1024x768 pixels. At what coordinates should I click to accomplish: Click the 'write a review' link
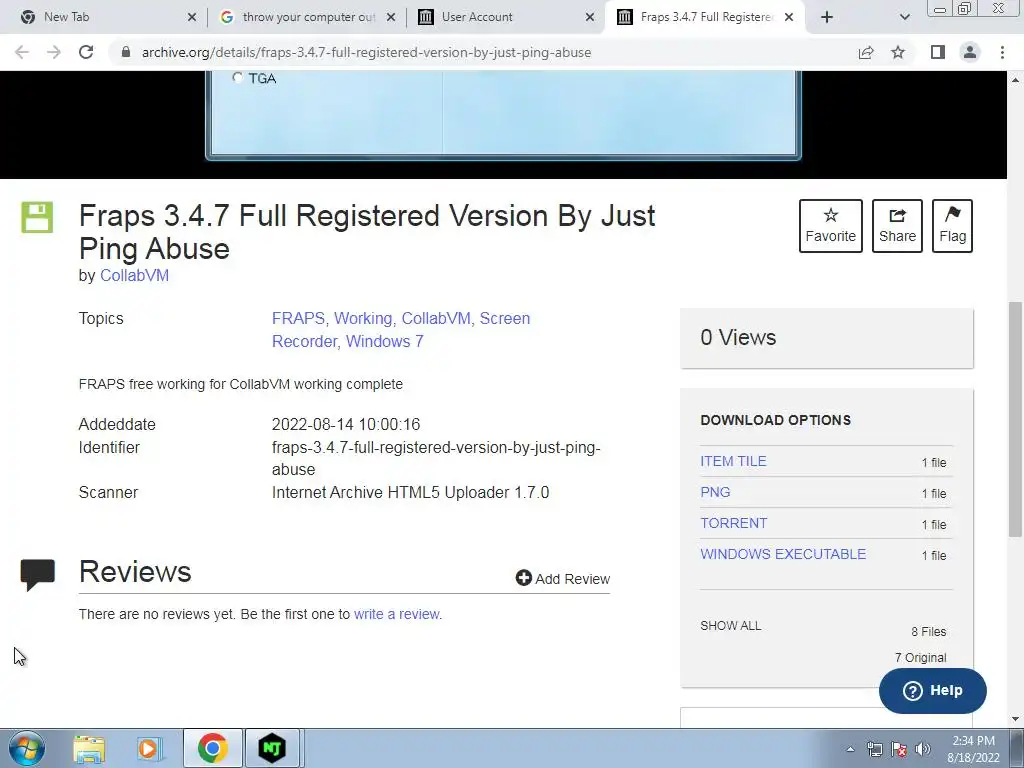396,615
